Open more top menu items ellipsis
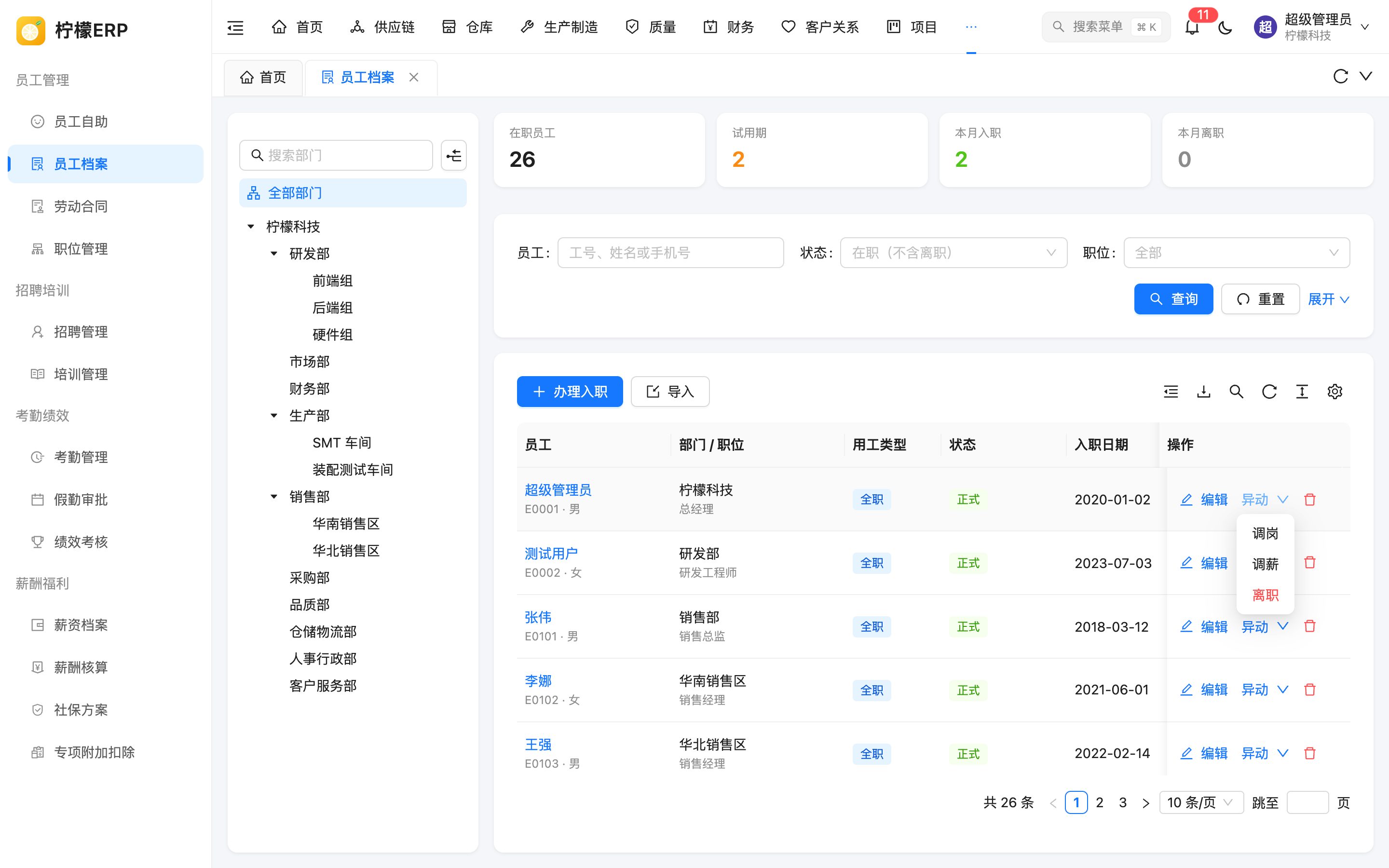The height and width of the screenshot is (868, 1389). [x=971, y=27]
